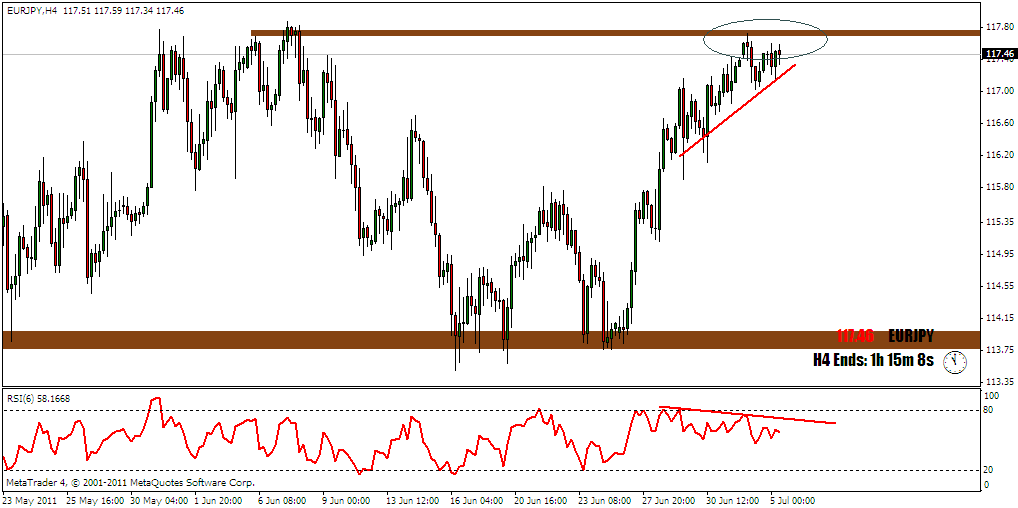
Task: Click the 114.95 price axis label
Action: click(x=1000, y=254)
